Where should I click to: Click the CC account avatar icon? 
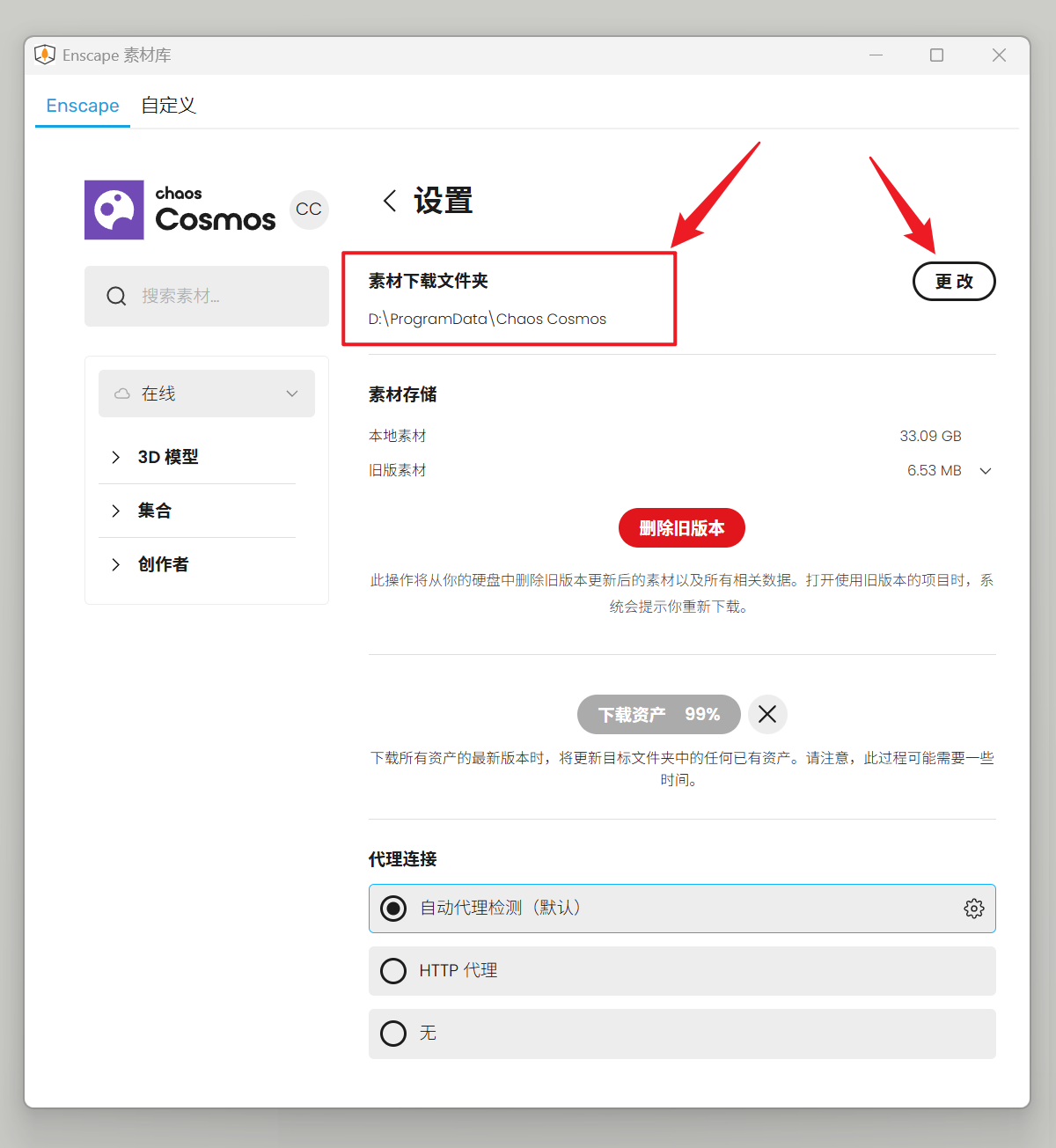click(x=309, y=210)
